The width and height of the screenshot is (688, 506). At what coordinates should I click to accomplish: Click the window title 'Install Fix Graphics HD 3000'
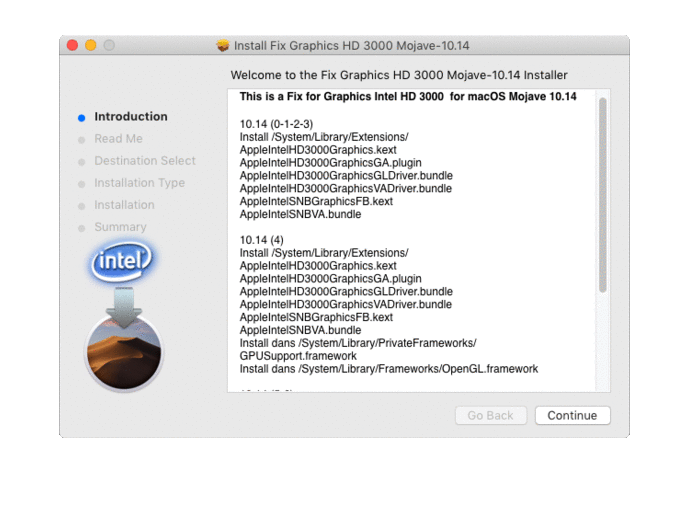351,46
